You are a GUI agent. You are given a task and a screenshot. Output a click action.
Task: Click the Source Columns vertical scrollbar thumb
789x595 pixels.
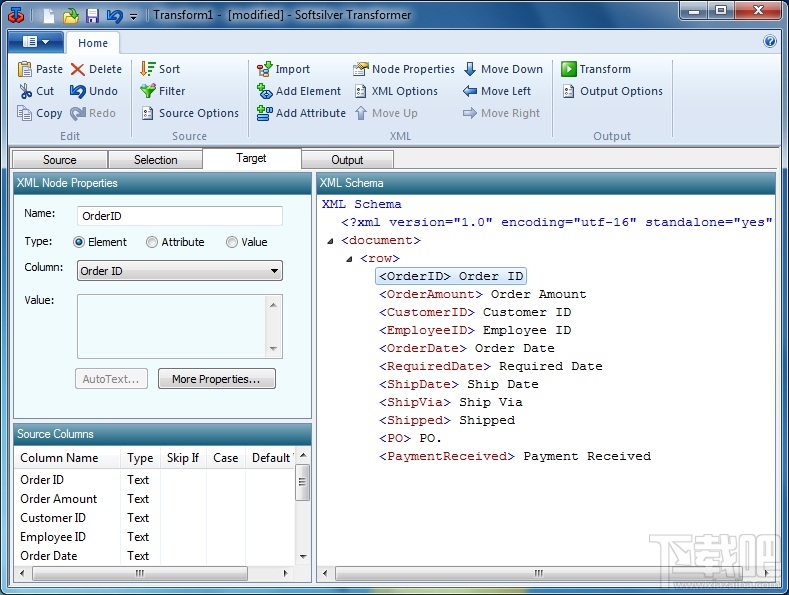pyautogui.click(x=302, y=482)
